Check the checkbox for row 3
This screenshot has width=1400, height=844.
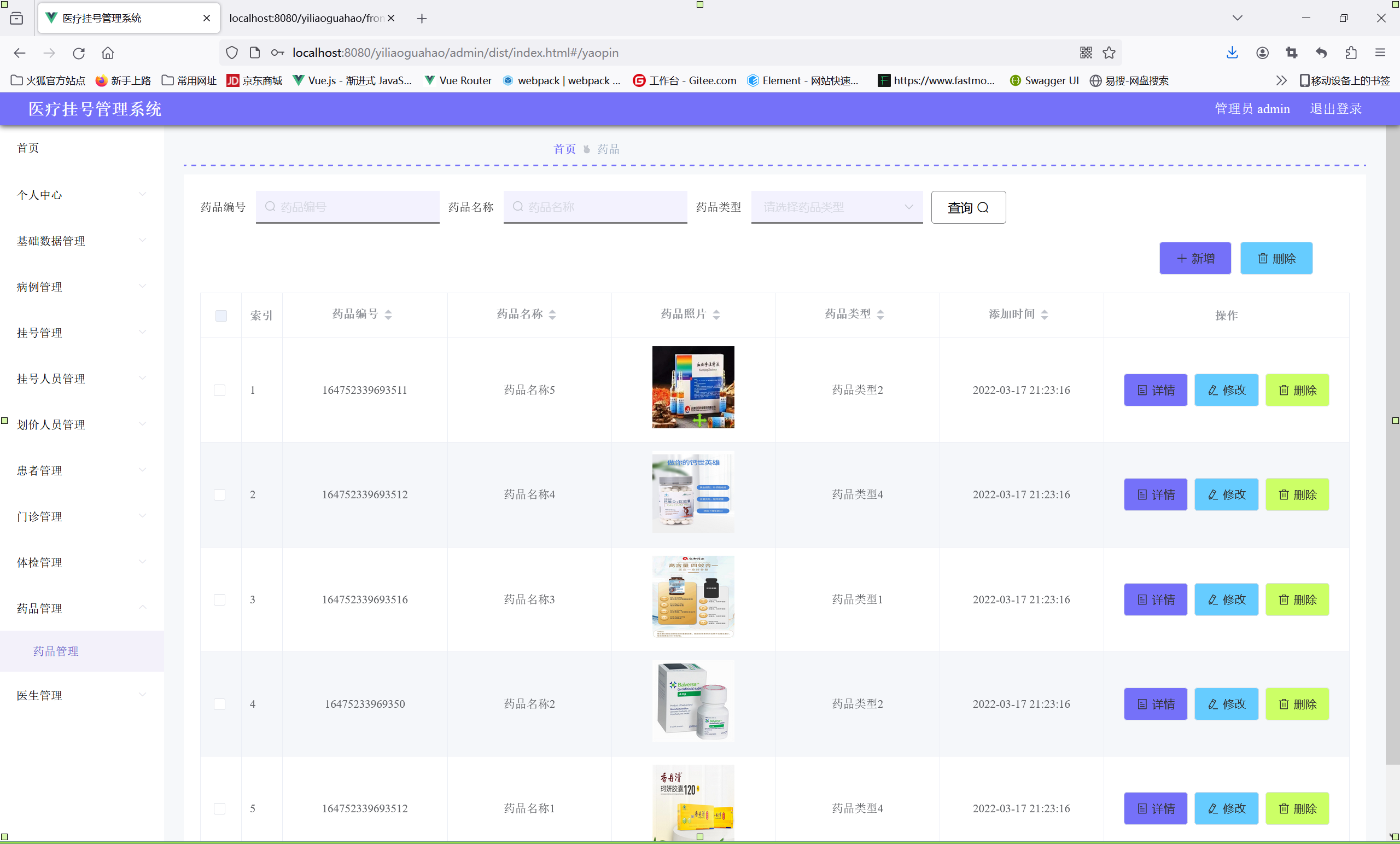[219, 599]
